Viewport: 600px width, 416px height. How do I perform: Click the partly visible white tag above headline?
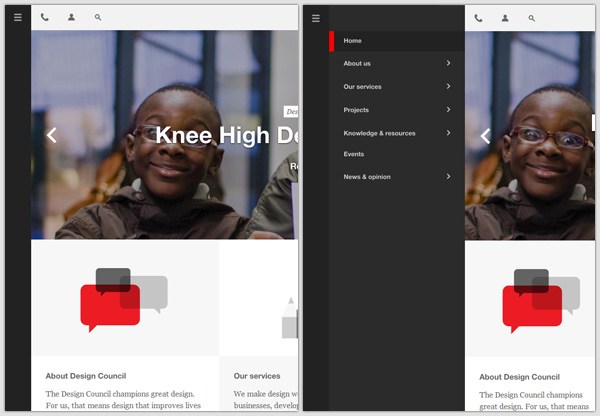[x=291, y=112]
